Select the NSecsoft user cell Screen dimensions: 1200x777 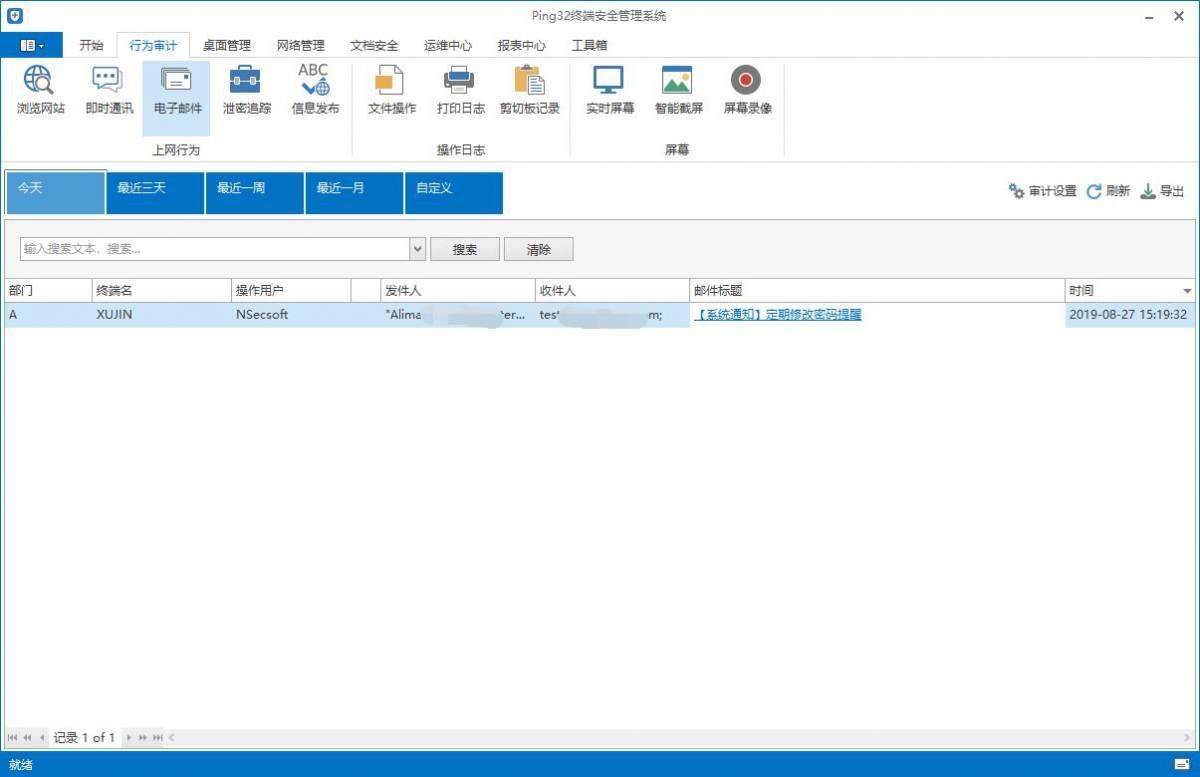point(291,314)
